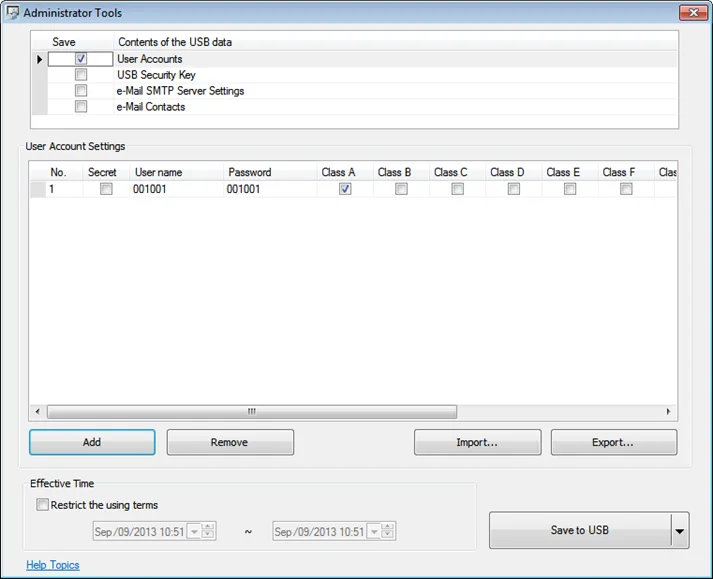Check Class C for user 001001
713x579 pixels.
point(457,189)
